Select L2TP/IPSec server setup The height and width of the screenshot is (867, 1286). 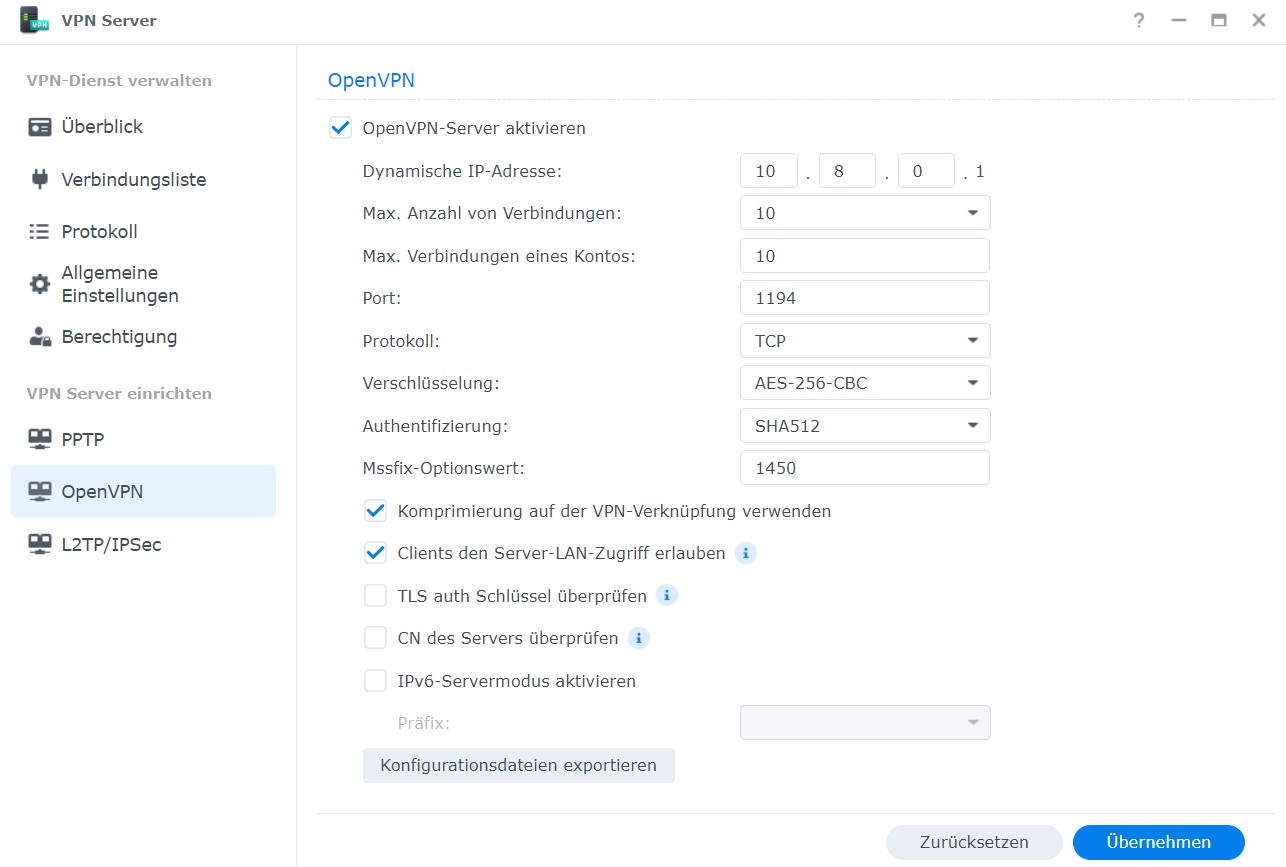click(143, 544)
